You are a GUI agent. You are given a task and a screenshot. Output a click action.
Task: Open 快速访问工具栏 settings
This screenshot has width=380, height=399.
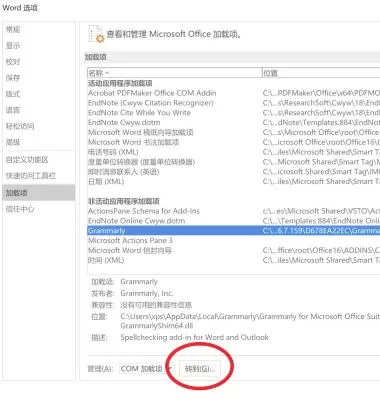click(x=31, y=176)
